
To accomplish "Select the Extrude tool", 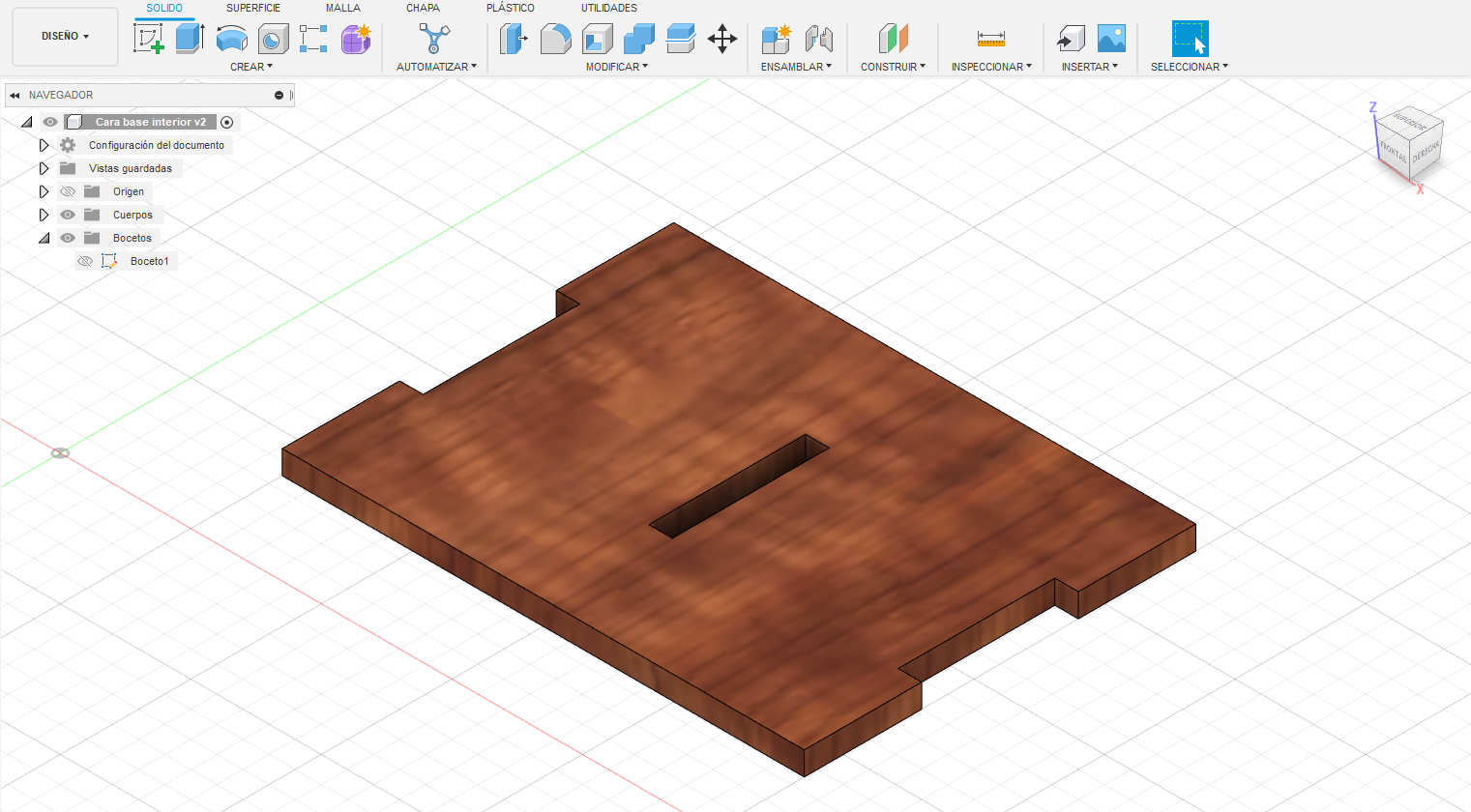I will [190, 39].
